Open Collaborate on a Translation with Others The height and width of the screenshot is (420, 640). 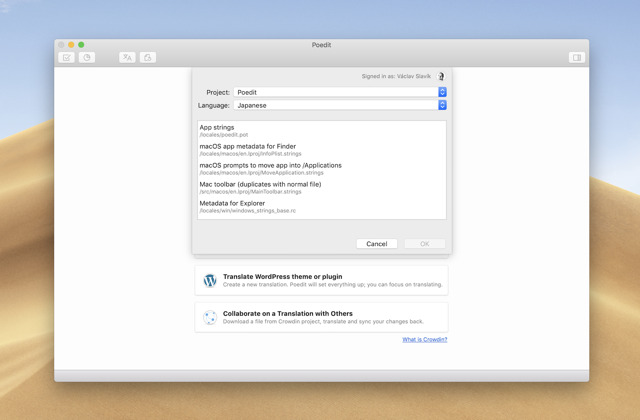coord(322,317)
